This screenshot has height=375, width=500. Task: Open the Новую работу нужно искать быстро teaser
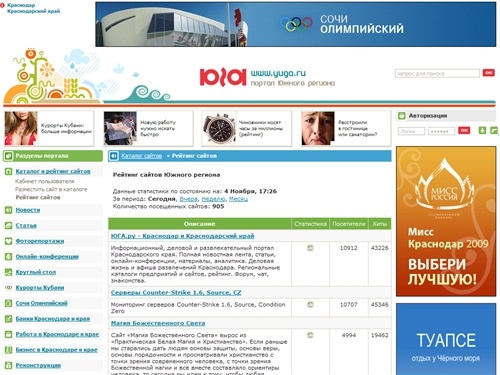tap(148, 128)
